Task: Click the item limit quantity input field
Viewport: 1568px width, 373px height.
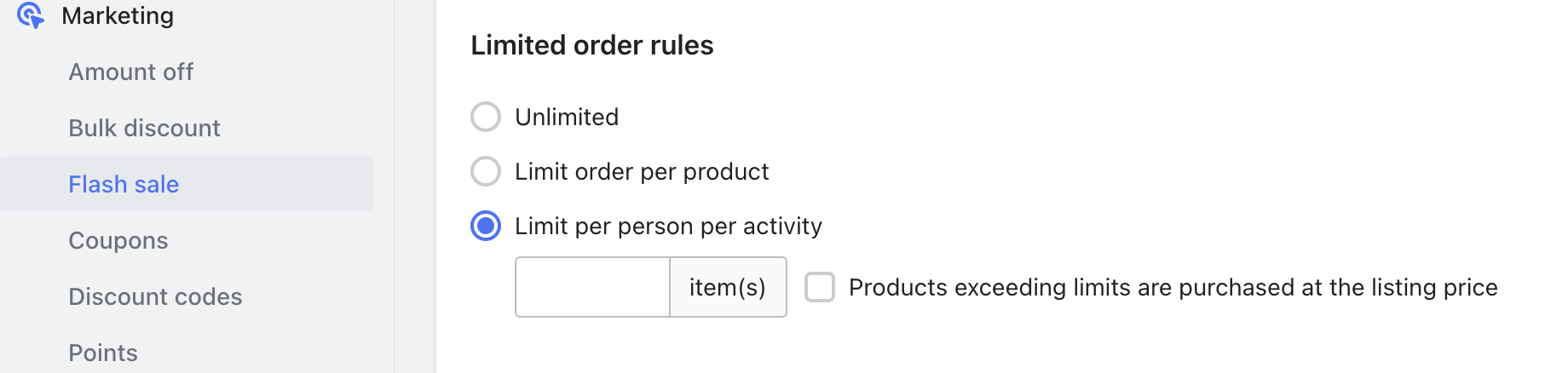Action: tap(592, 287)
